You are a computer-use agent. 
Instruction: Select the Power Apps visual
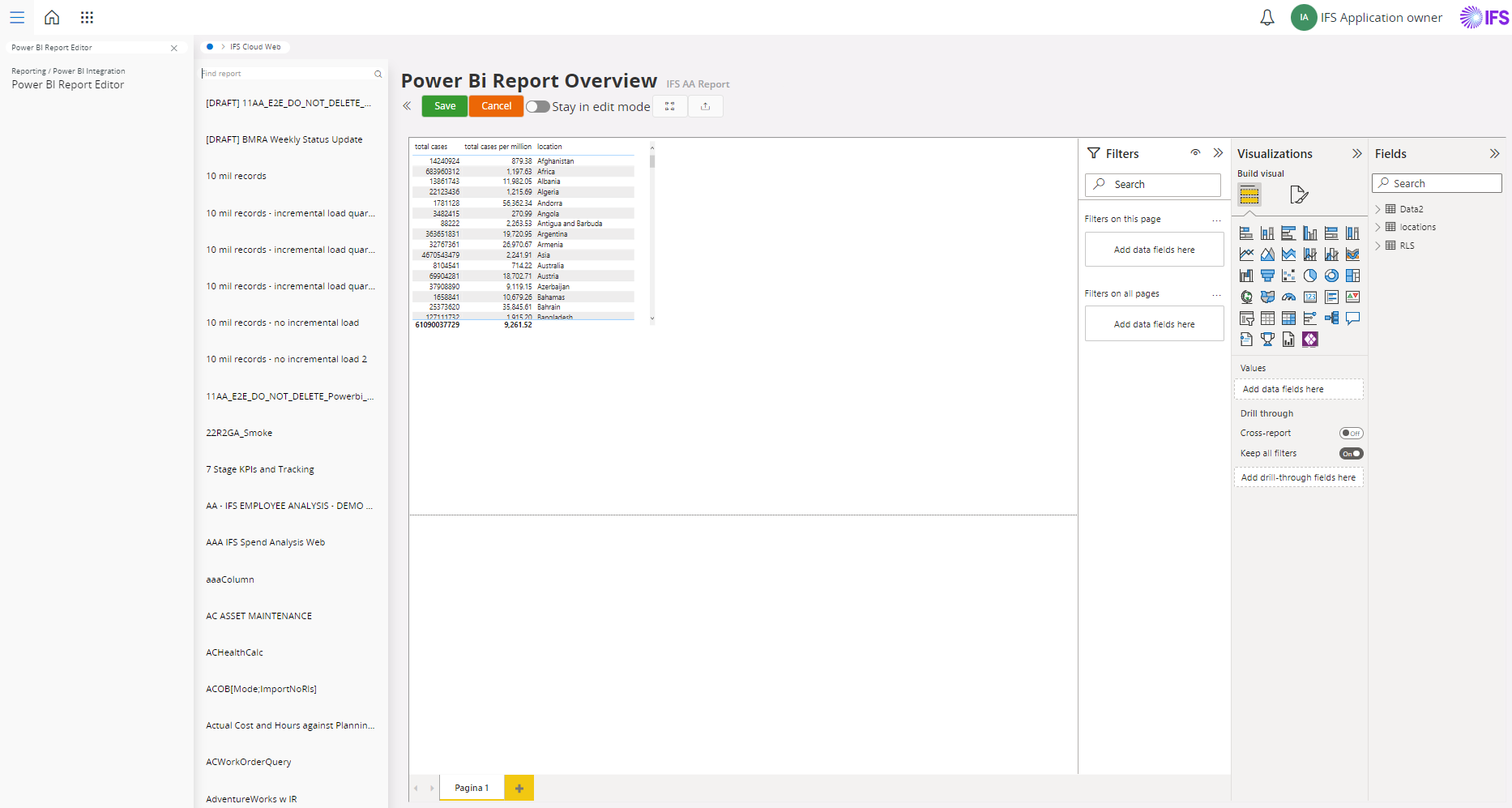(1310, 339)
